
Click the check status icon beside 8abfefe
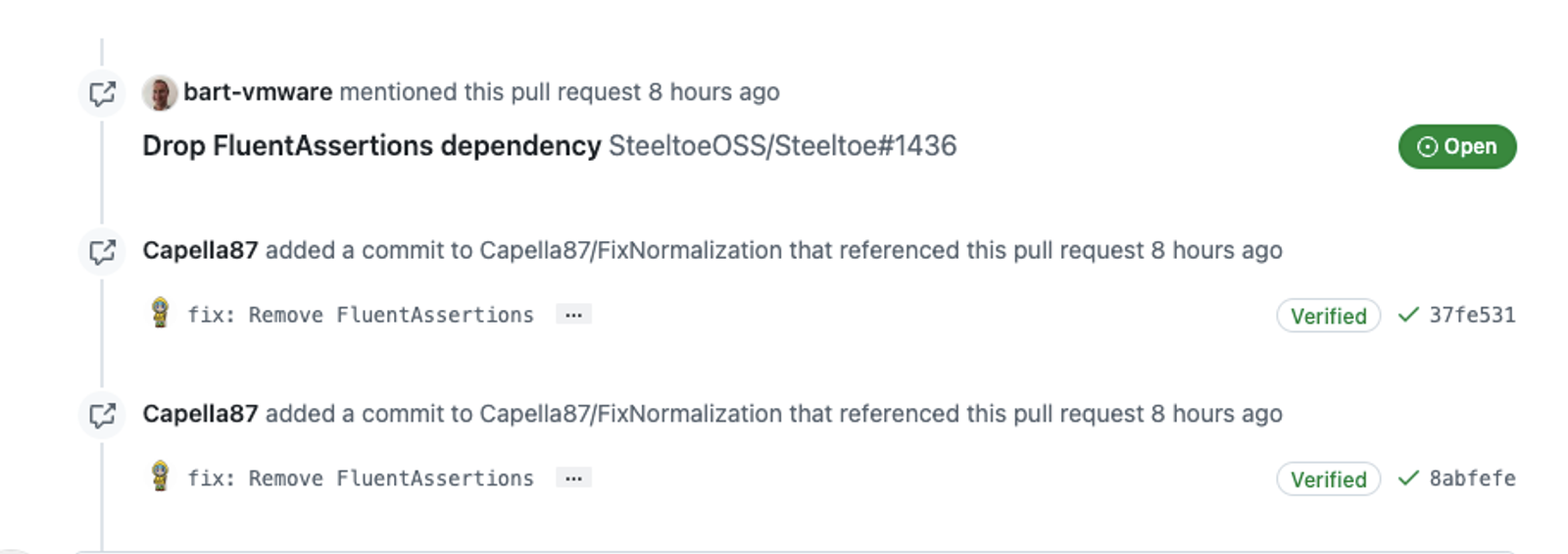[x=1408, y=478]
